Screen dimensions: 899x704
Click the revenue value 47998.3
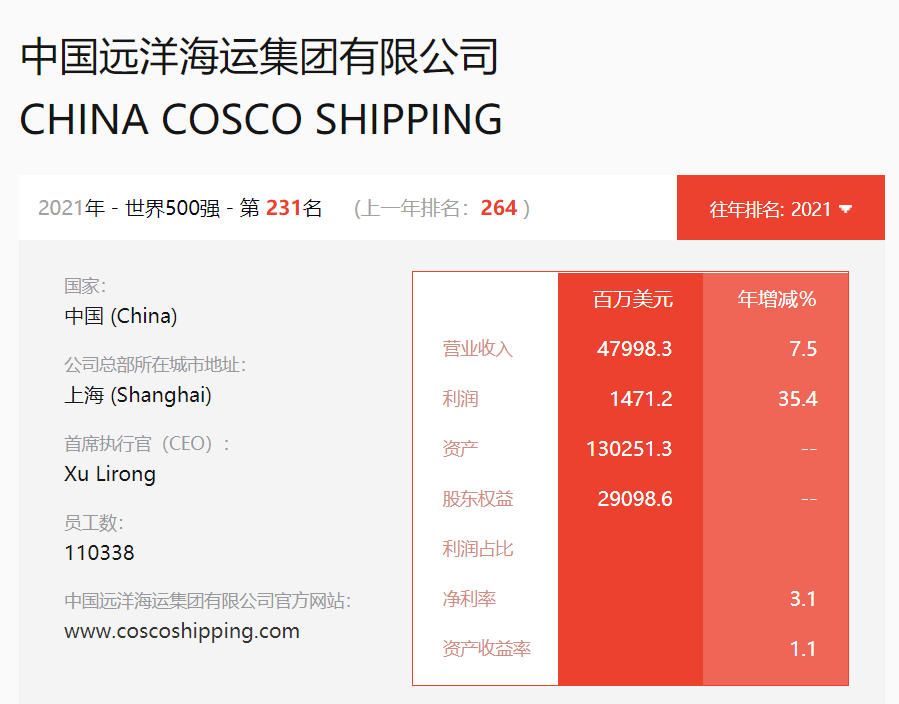[634, 349]
